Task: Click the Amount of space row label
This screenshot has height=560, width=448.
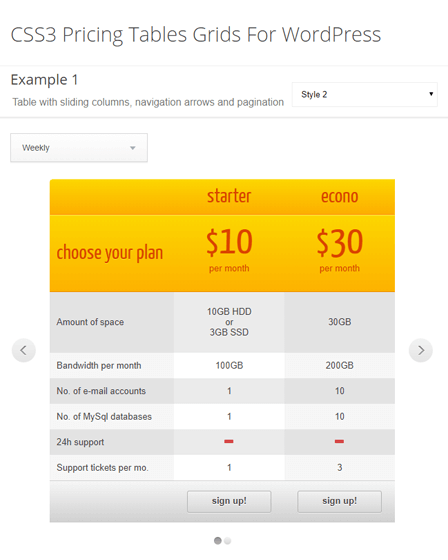Action: pos(90,322)
